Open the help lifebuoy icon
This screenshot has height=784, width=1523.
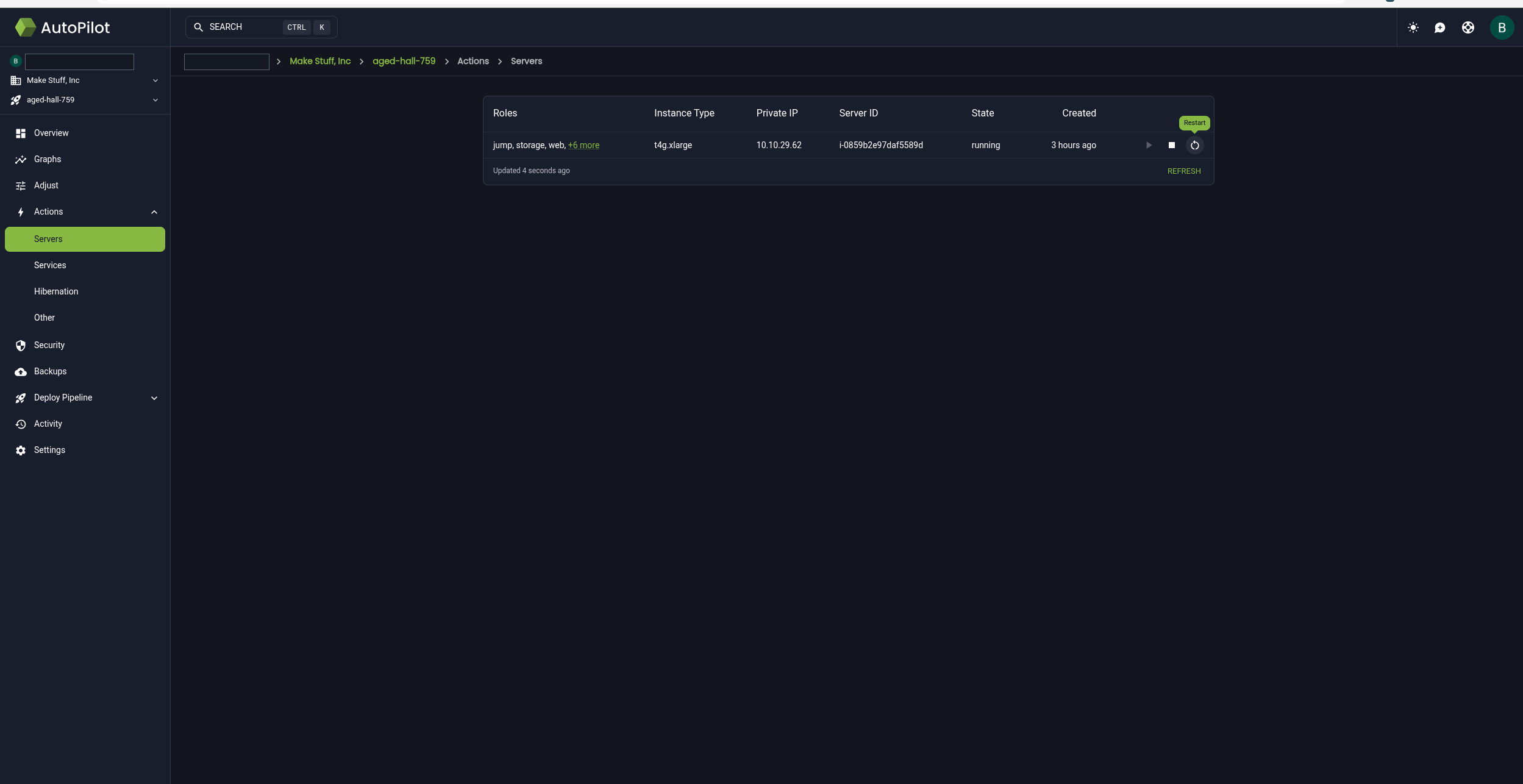coord(1468,27)
